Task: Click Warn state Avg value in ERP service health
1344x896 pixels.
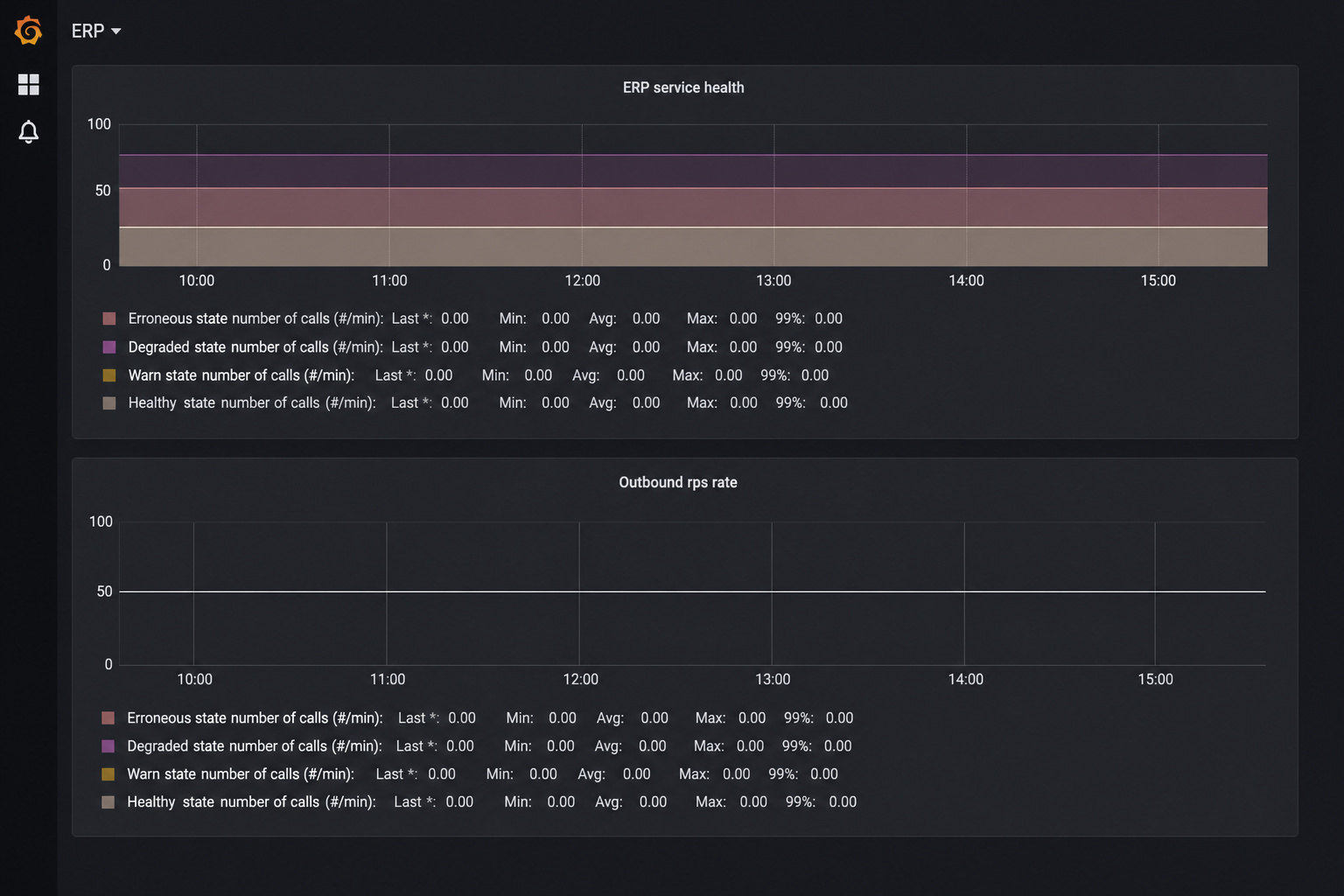Action: point(631,375)
